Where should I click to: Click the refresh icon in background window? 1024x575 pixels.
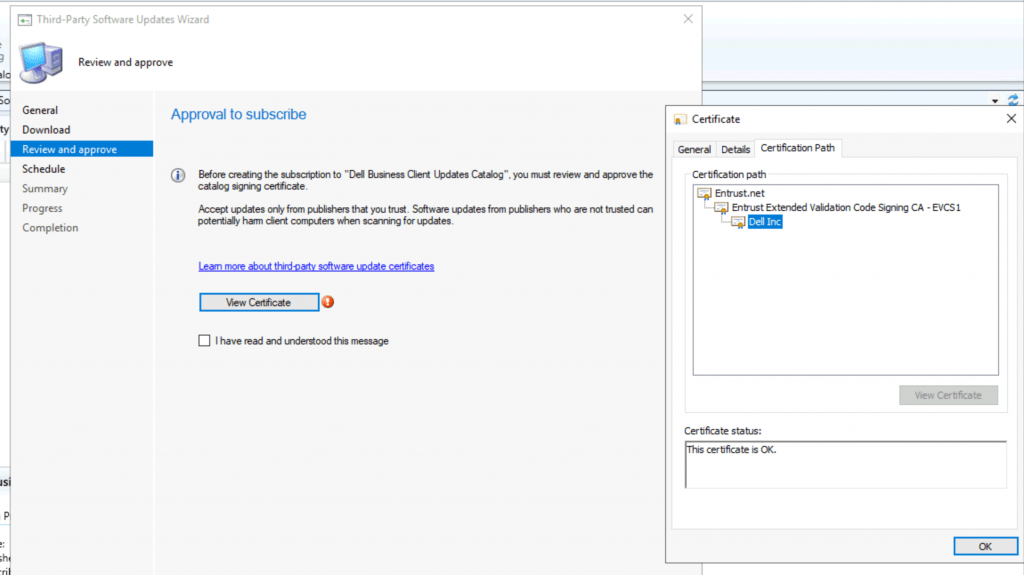tap(1013, 100)
